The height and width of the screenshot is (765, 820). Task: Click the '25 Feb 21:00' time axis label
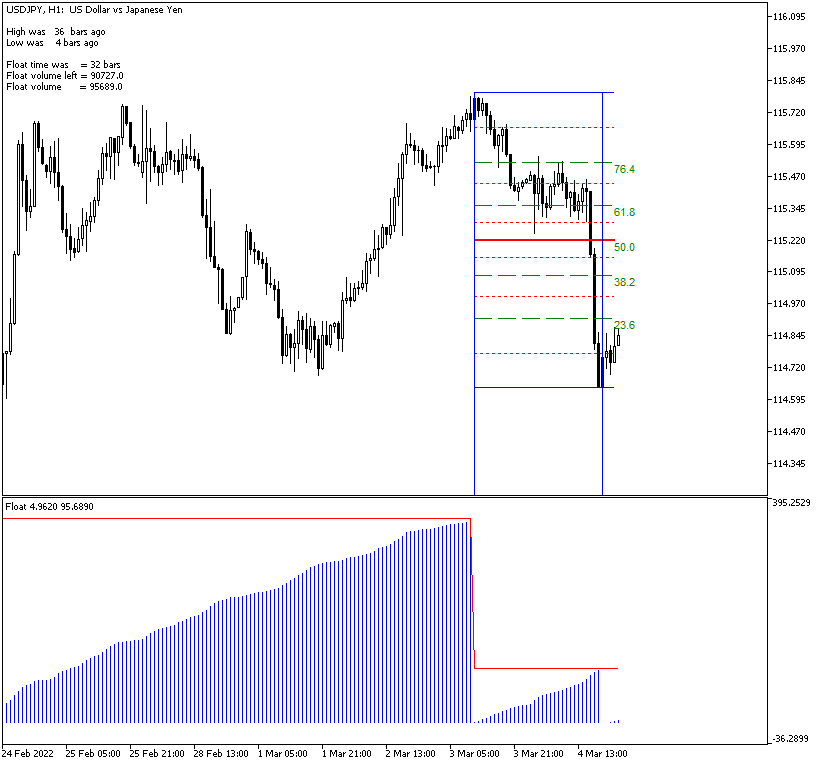click(x=157, y=754)
